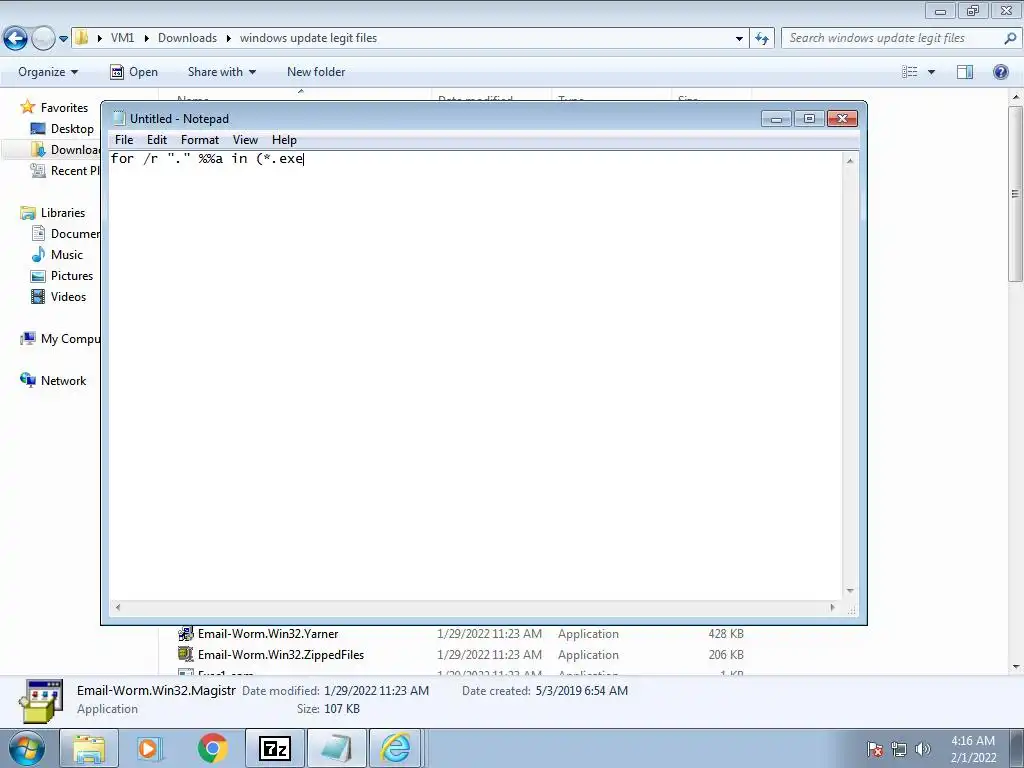Screen dimensions: 1024x768
Task: Open 7-Zip from the taskbar
Action: point(274,748)
